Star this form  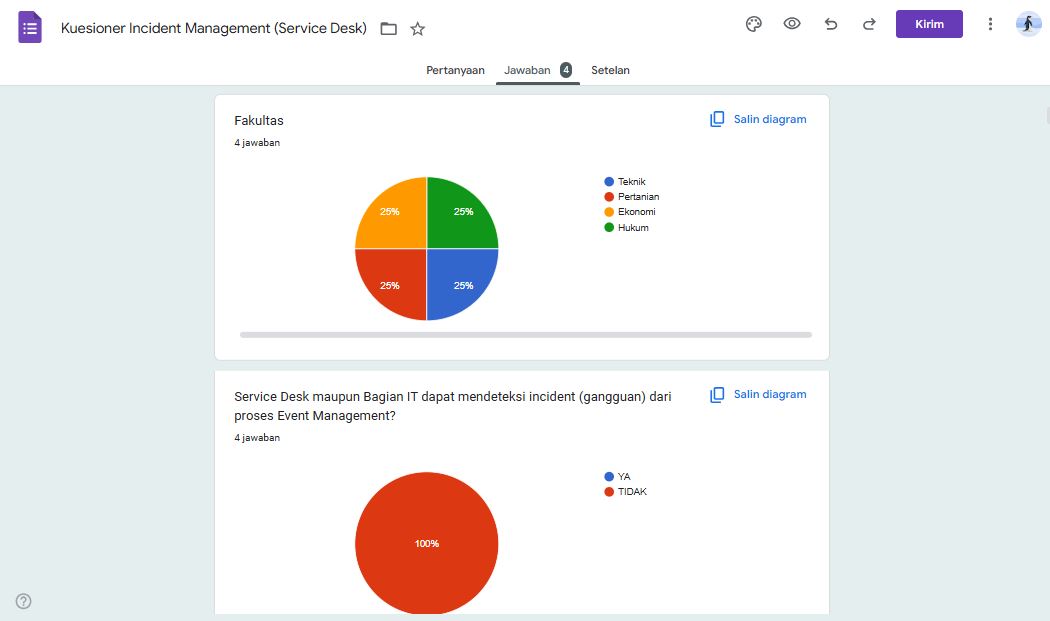pyautogui.click(x=418, y=29)
